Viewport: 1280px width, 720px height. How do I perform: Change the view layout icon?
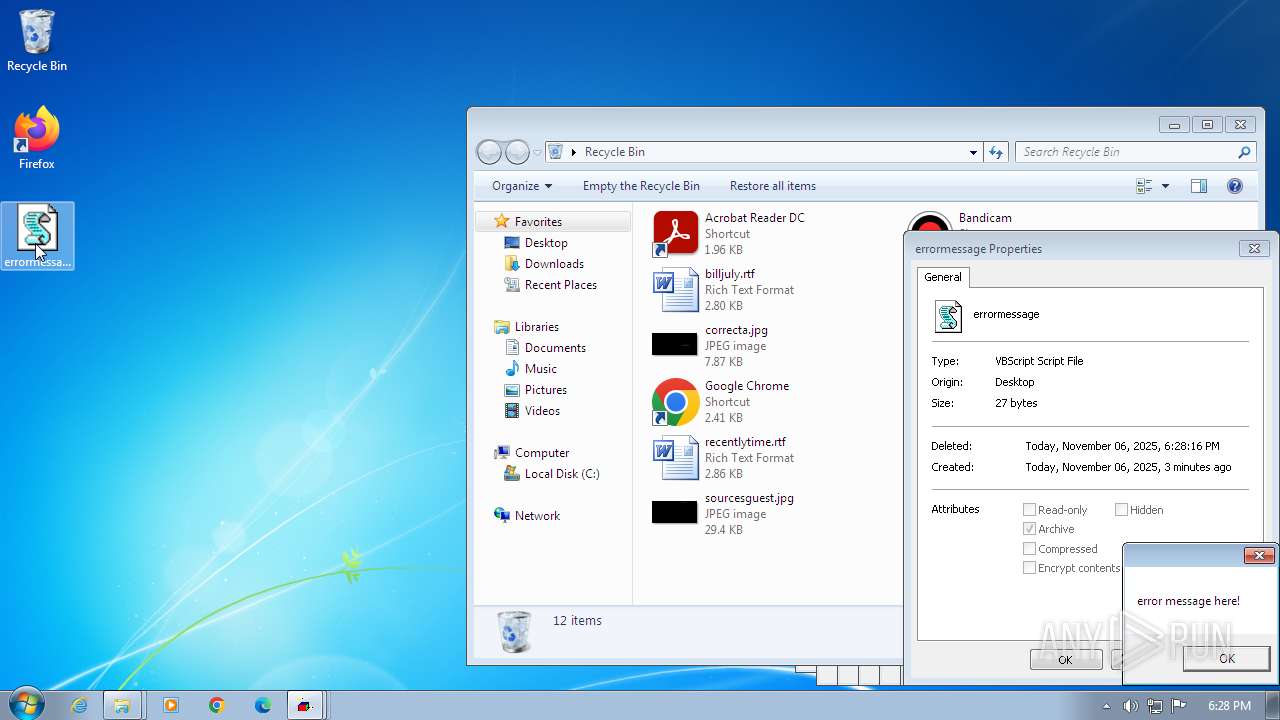[x=1145, y=186]
